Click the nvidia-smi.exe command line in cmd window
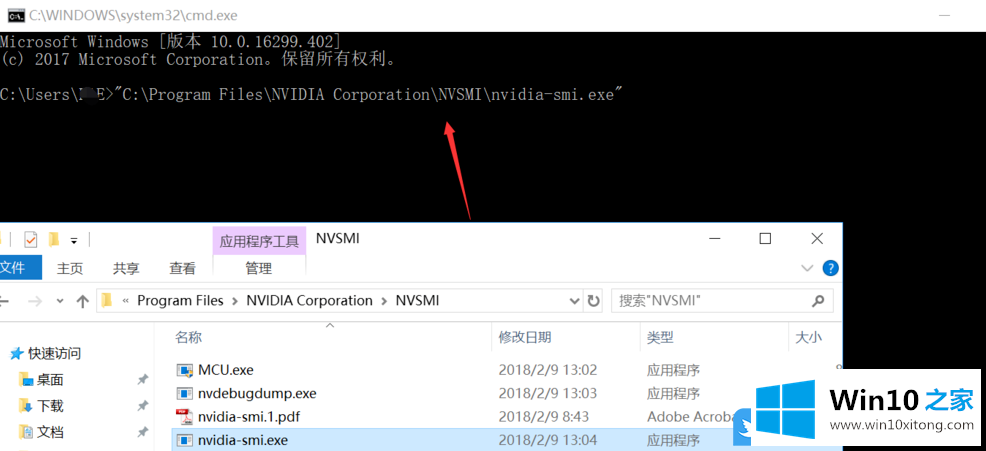The width and height of the screenshot is (986, 451). click(x=368, y=95)
